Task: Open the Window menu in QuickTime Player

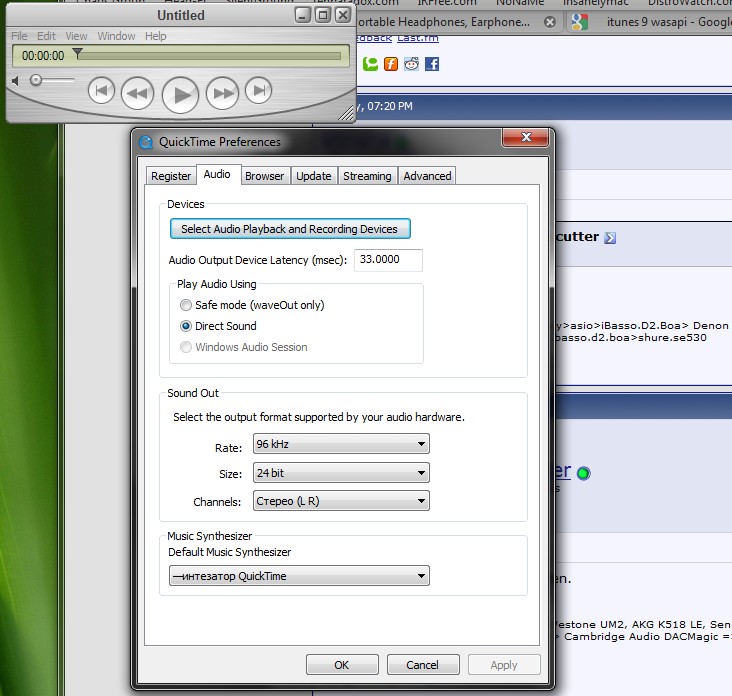Action: [x=116, y=36]
